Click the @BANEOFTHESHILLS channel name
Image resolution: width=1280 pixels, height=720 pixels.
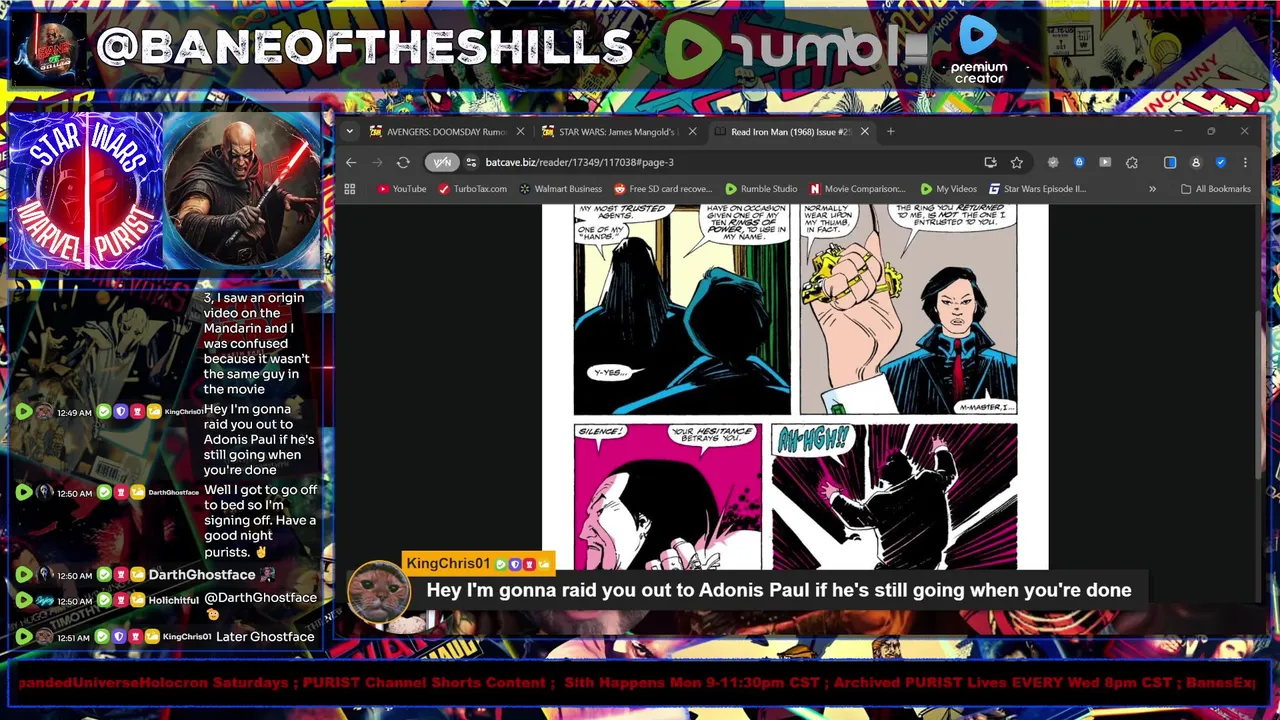point(365,48)
